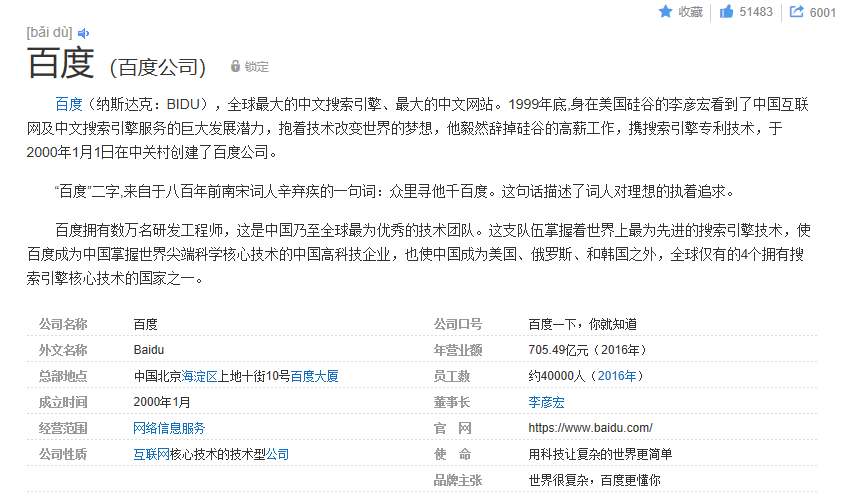Click the 2000年1月 founding date value
The image size is (843, 496).
(x=162, y=402)
